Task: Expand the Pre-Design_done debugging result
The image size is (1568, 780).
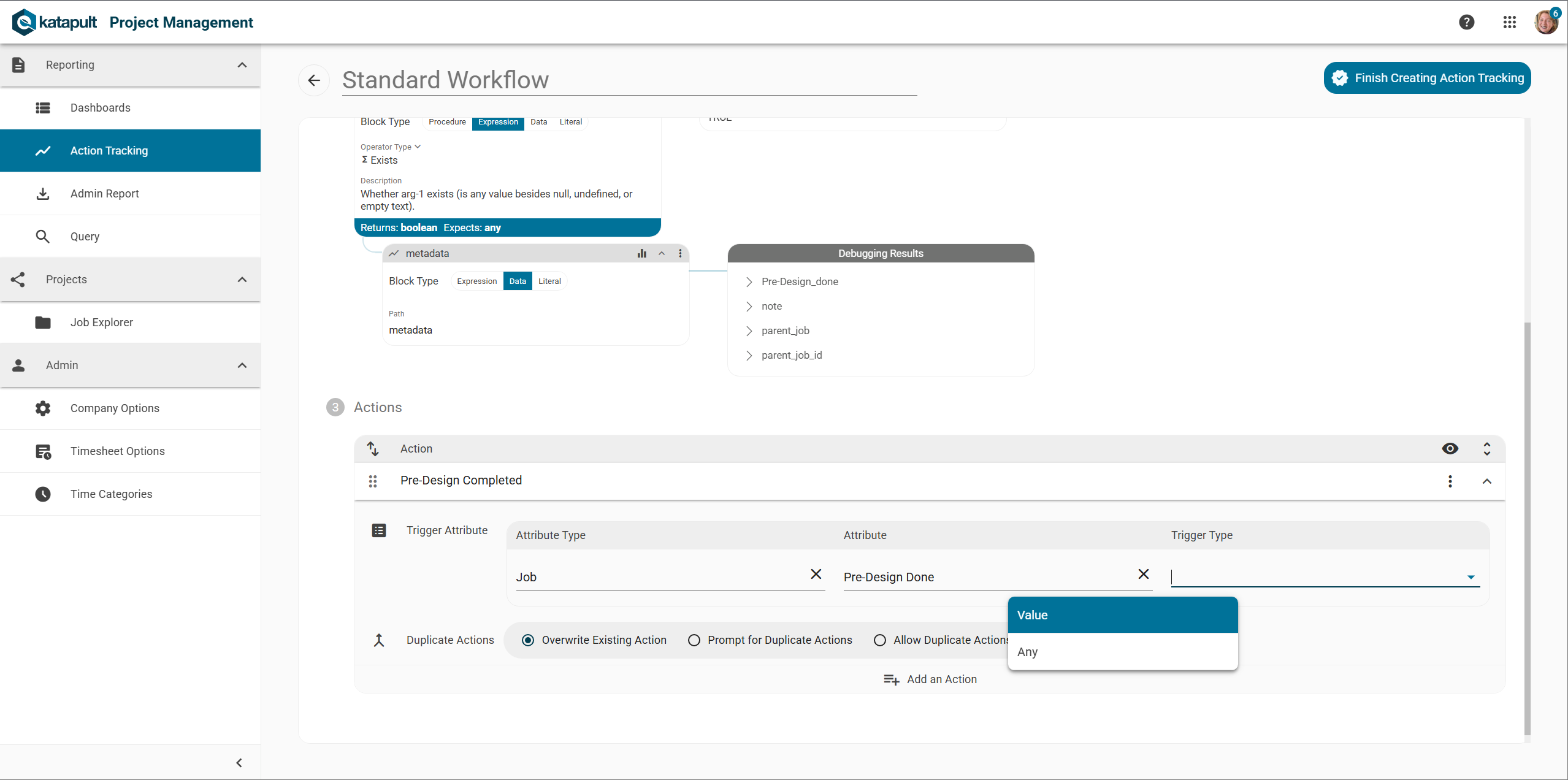Action: (749, 282)
